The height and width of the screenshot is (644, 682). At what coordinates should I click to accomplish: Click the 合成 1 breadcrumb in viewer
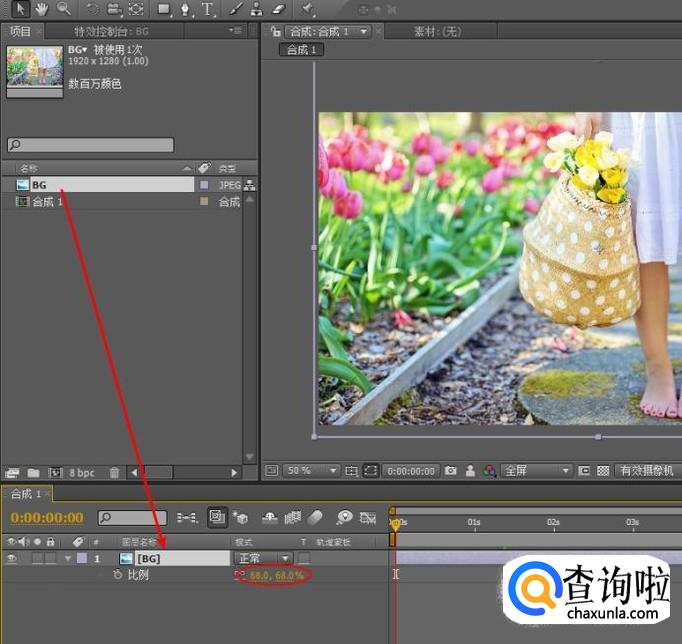pyautogui.click(x=301, y=50)
